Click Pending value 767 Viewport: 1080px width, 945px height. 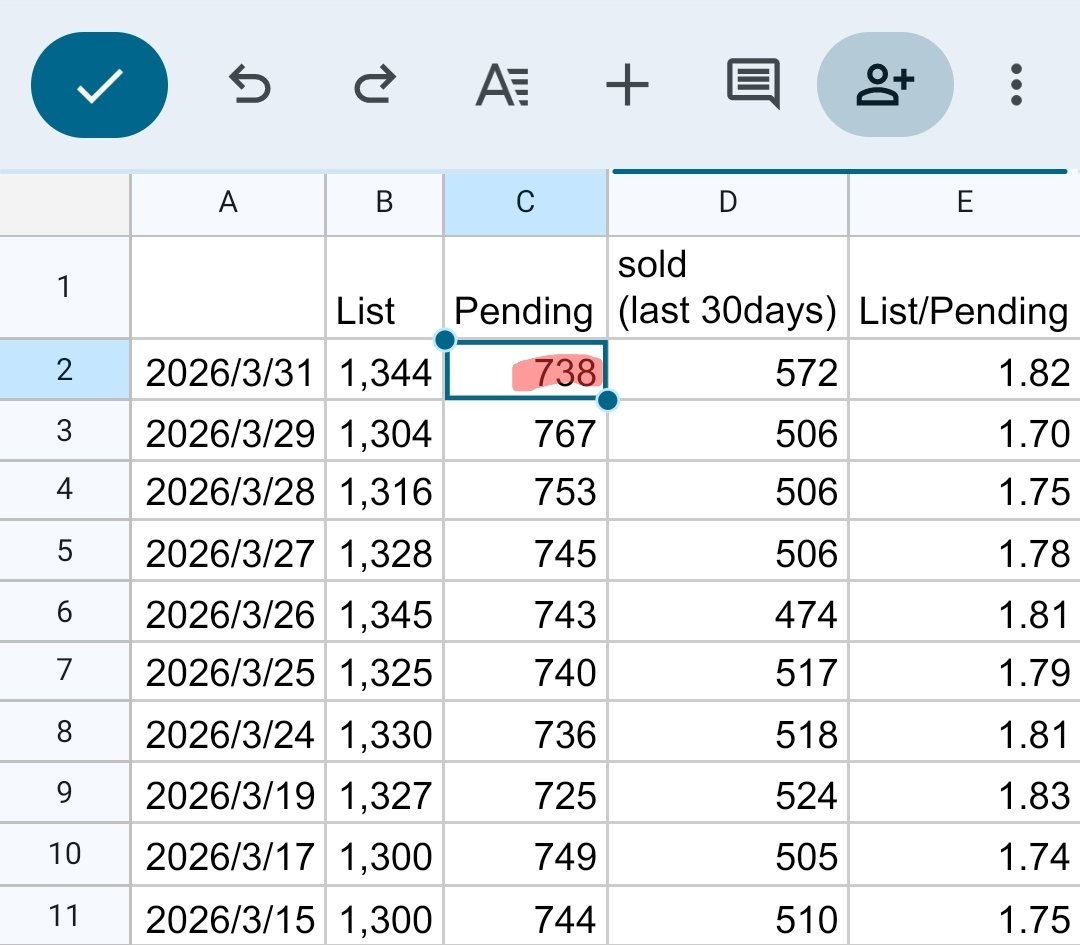[x=526, y=431]
